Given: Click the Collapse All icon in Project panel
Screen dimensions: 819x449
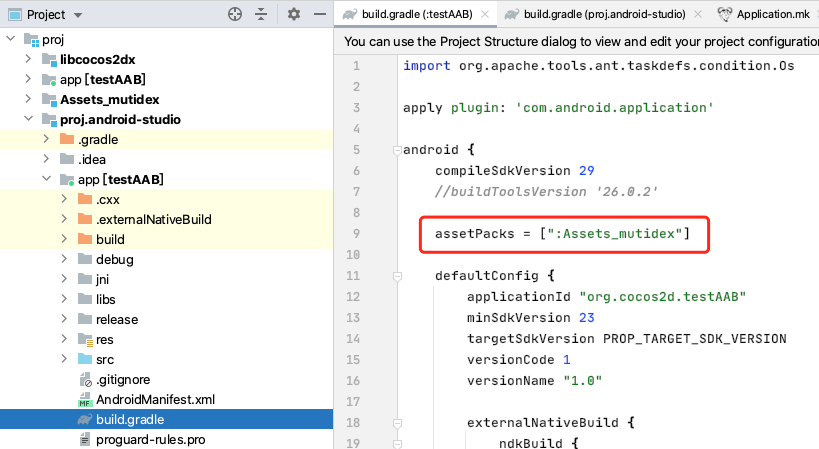Looking at the screenshot, I should [x=261, y=14].
